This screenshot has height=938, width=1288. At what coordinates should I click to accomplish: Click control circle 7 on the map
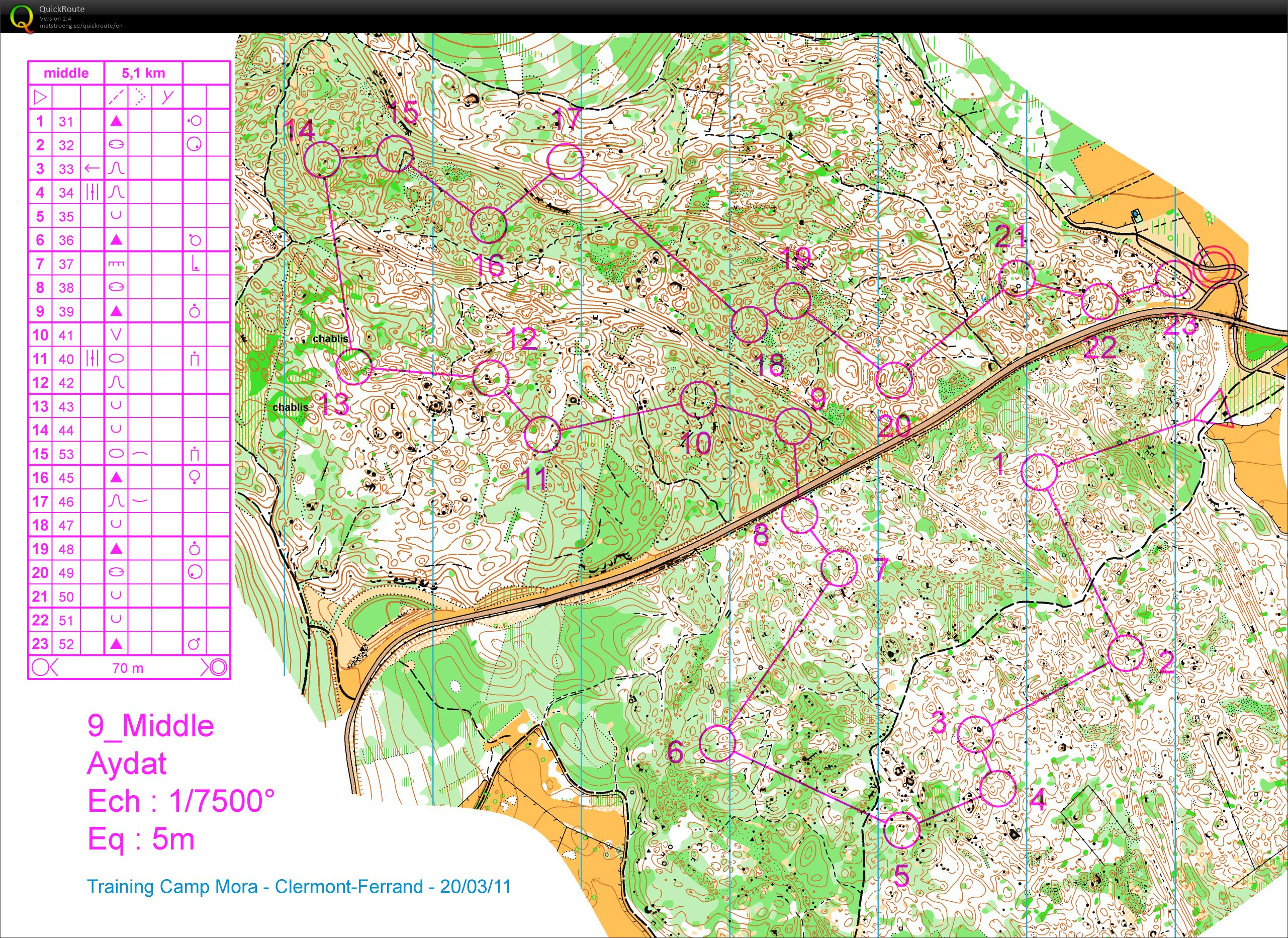coord(840,567)
